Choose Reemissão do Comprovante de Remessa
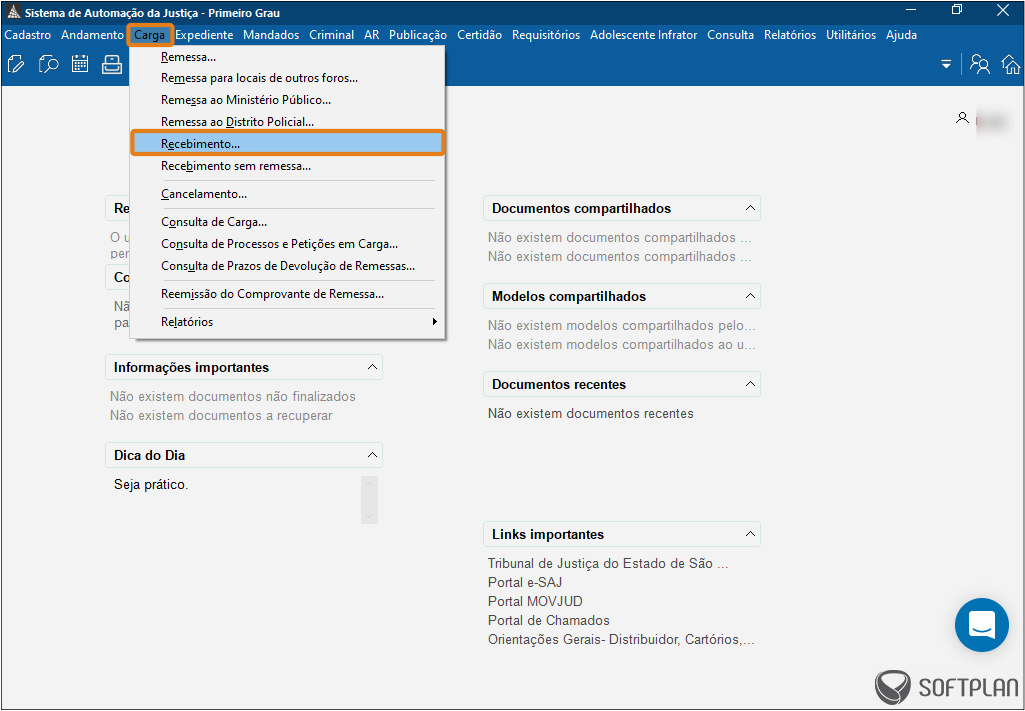This screenshot has width=1025, height=711. tap(288, 294)
